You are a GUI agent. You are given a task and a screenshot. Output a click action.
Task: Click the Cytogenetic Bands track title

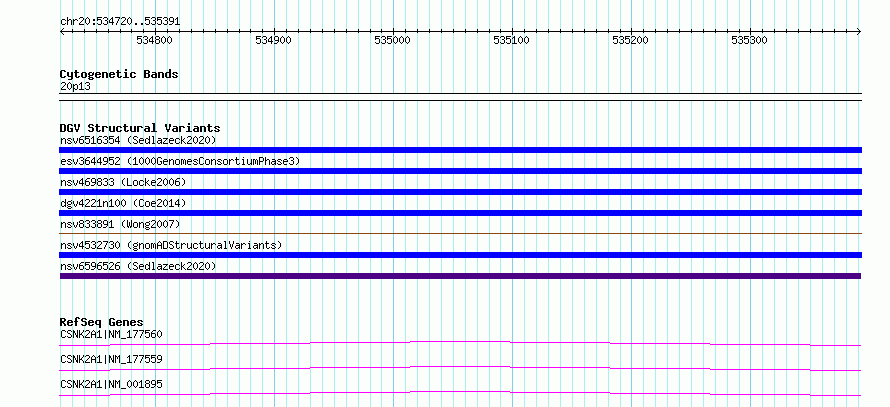[119, 74]
